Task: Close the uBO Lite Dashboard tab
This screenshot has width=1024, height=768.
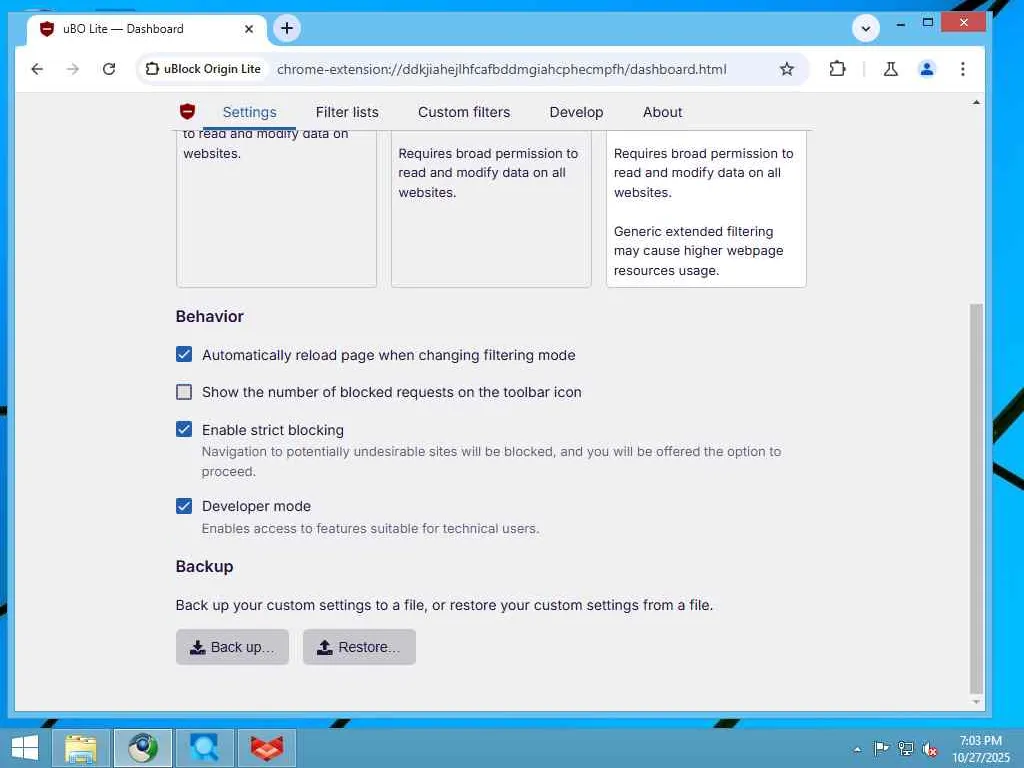Action: pyautogui.click(x=249, y=29)
